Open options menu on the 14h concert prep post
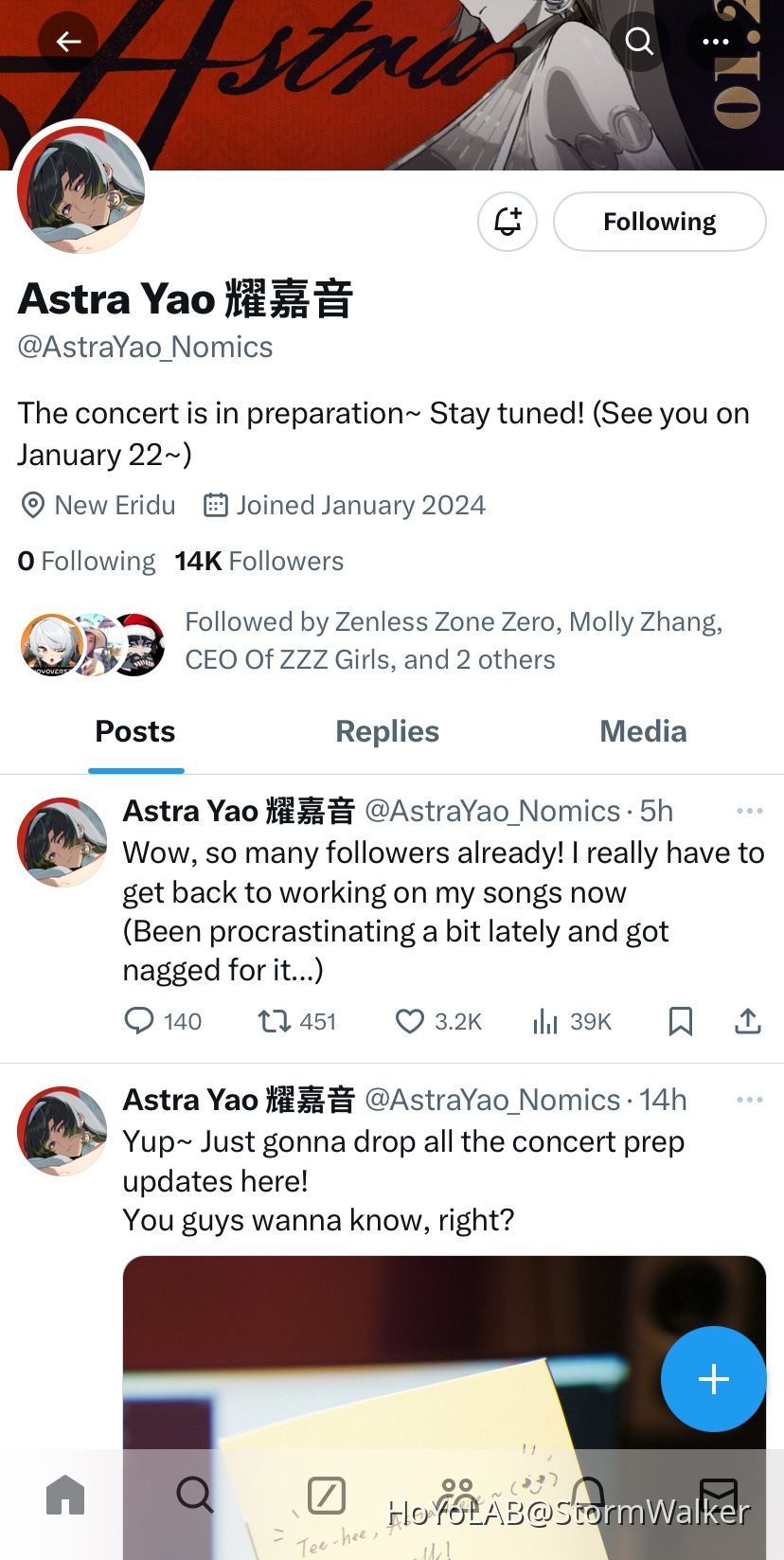Screen dimensions: 784x1560 click(749, 1099)
